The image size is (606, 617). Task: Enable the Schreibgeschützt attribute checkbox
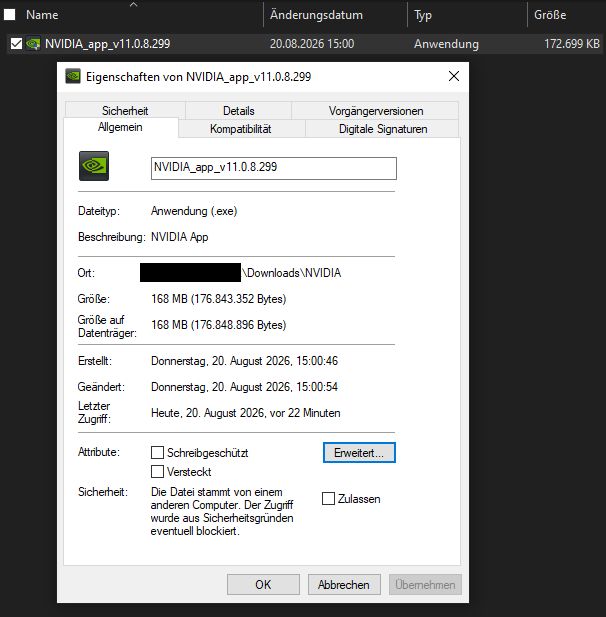157,453
